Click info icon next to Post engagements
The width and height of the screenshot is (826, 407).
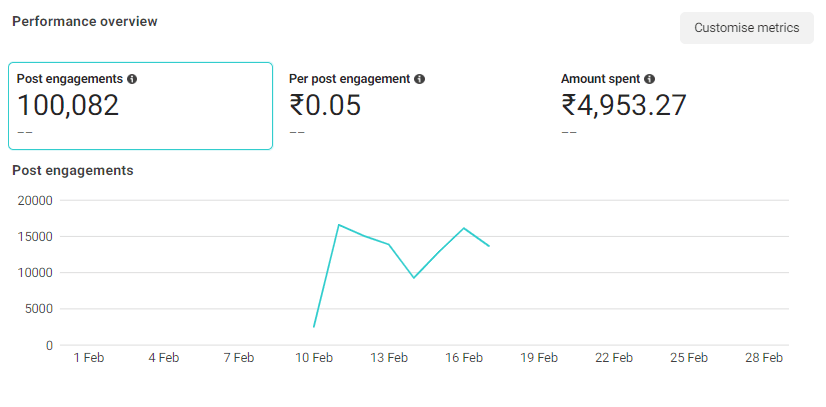tap(132, 79)
